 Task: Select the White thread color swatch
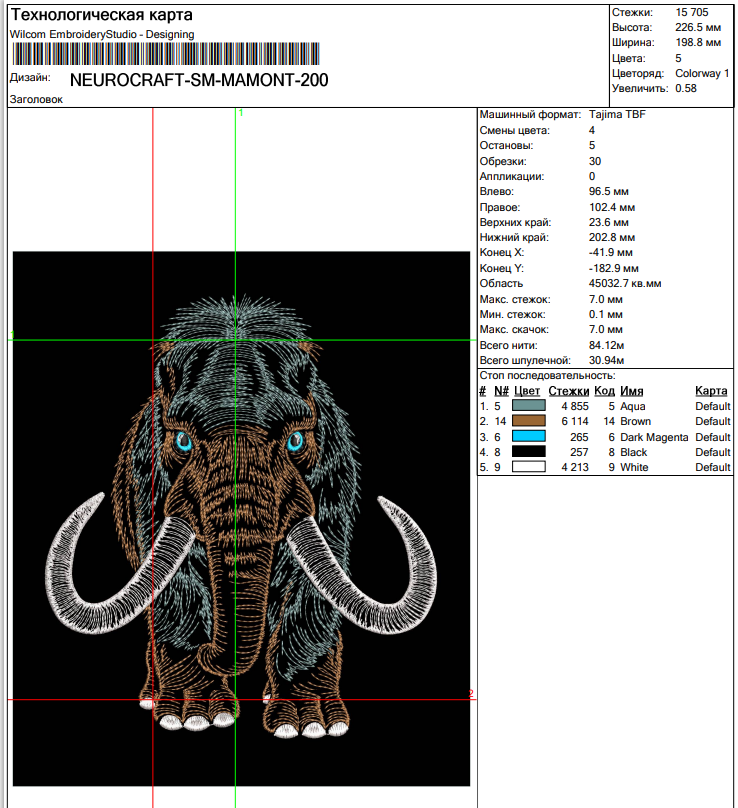tap(529, 467)
